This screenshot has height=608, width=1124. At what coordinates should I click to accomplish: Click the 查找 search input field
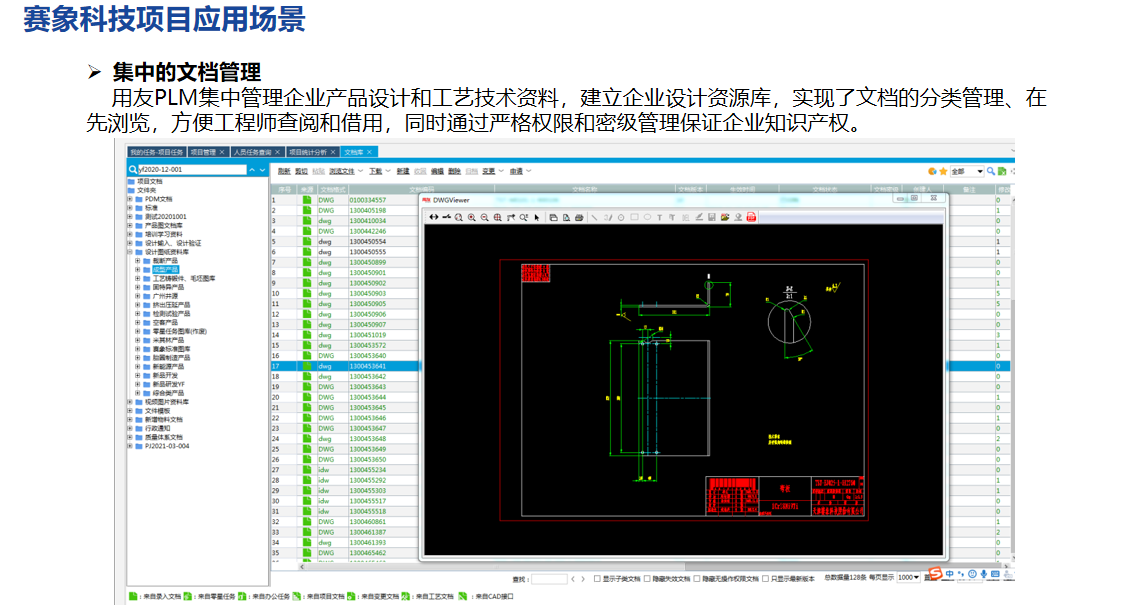(x=549, y=579)
